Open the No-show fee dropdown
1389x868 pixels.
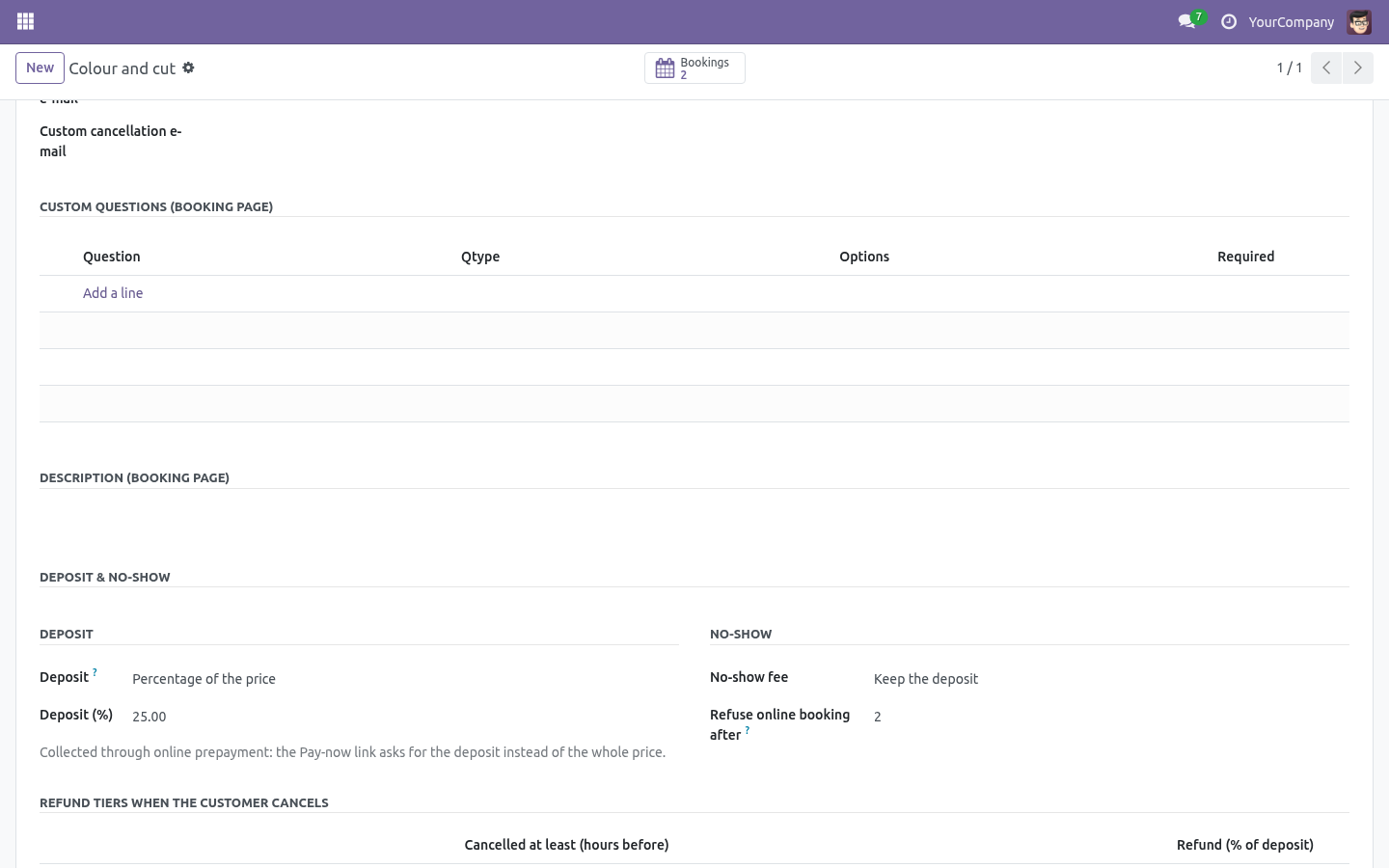(1111, 679)
